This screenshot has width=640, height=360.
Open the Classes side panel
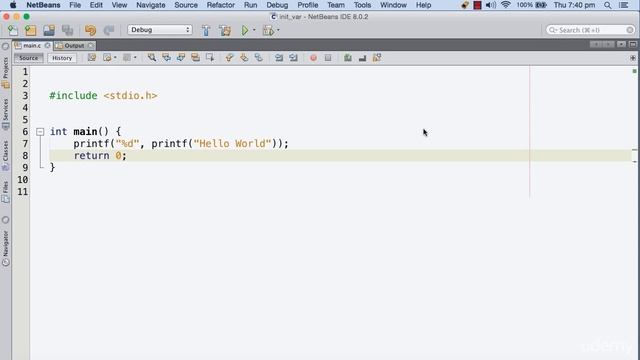[5, 156]
